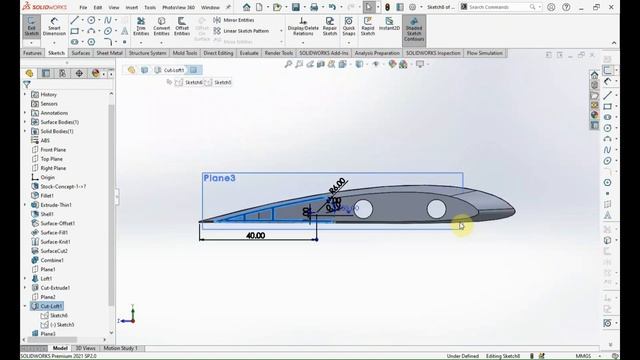The image size is (640, 360).
Task: Expand the Solid Bodies(1) node
Action: (x=25, y=131)
